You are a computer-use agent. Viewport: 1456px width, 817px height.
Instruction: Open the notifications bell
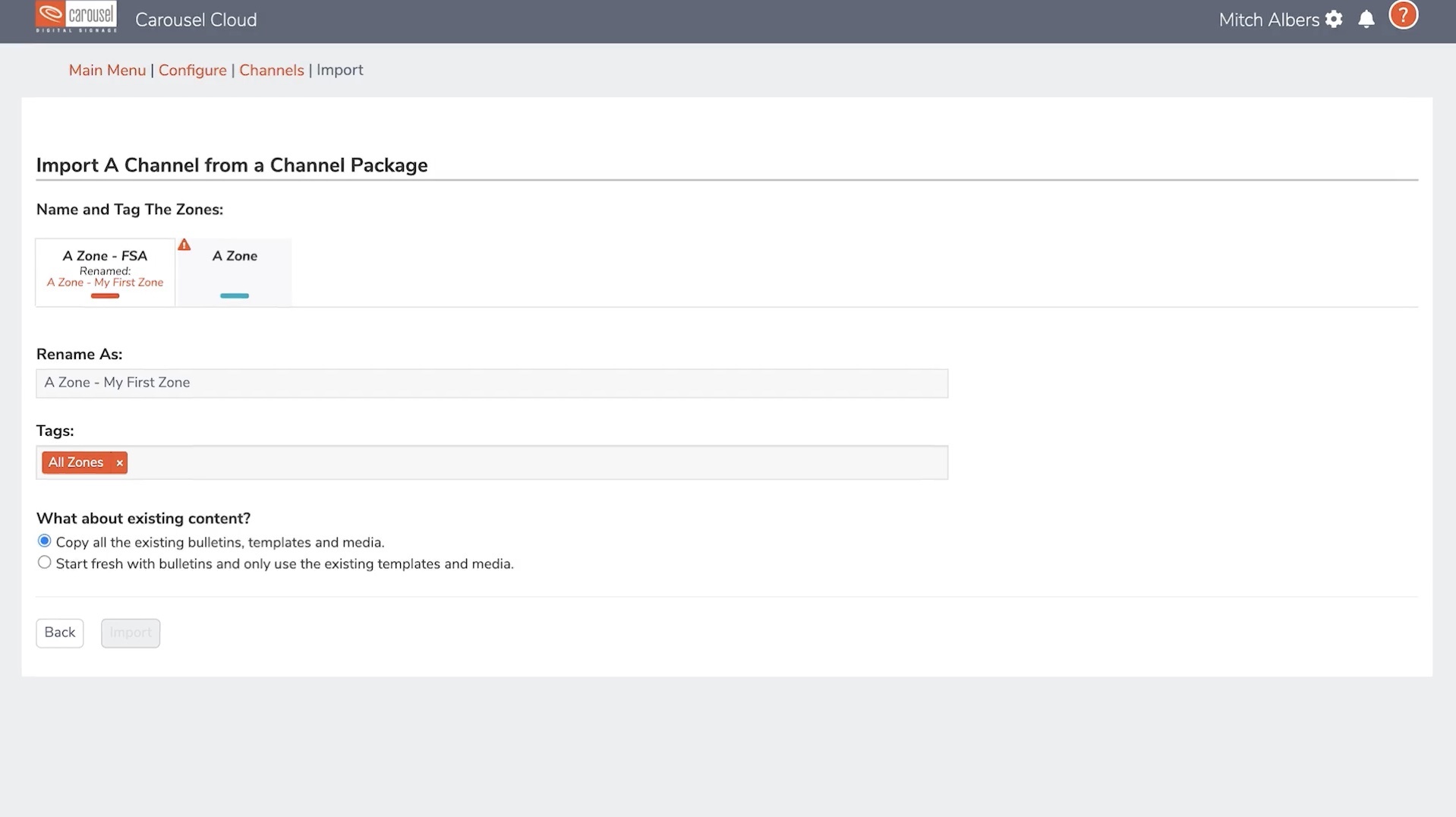pos(1366,20)
